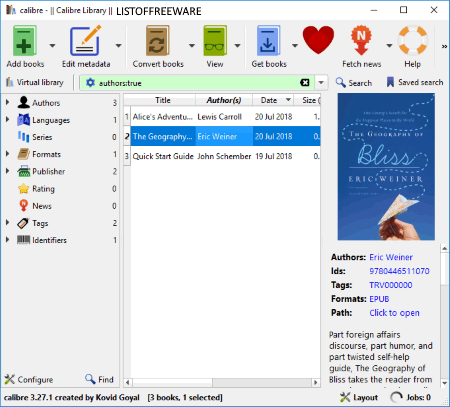
Task: Click the Search button
Action: (354, 82)
